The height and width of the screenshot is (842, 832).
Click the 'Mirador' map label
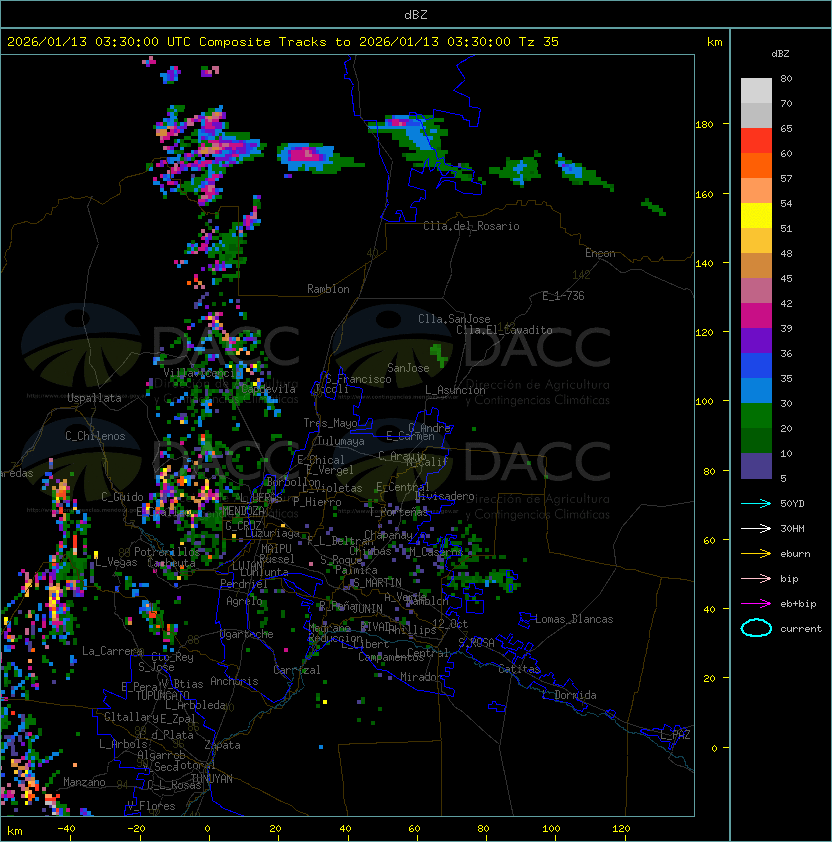tap(421, 677)
